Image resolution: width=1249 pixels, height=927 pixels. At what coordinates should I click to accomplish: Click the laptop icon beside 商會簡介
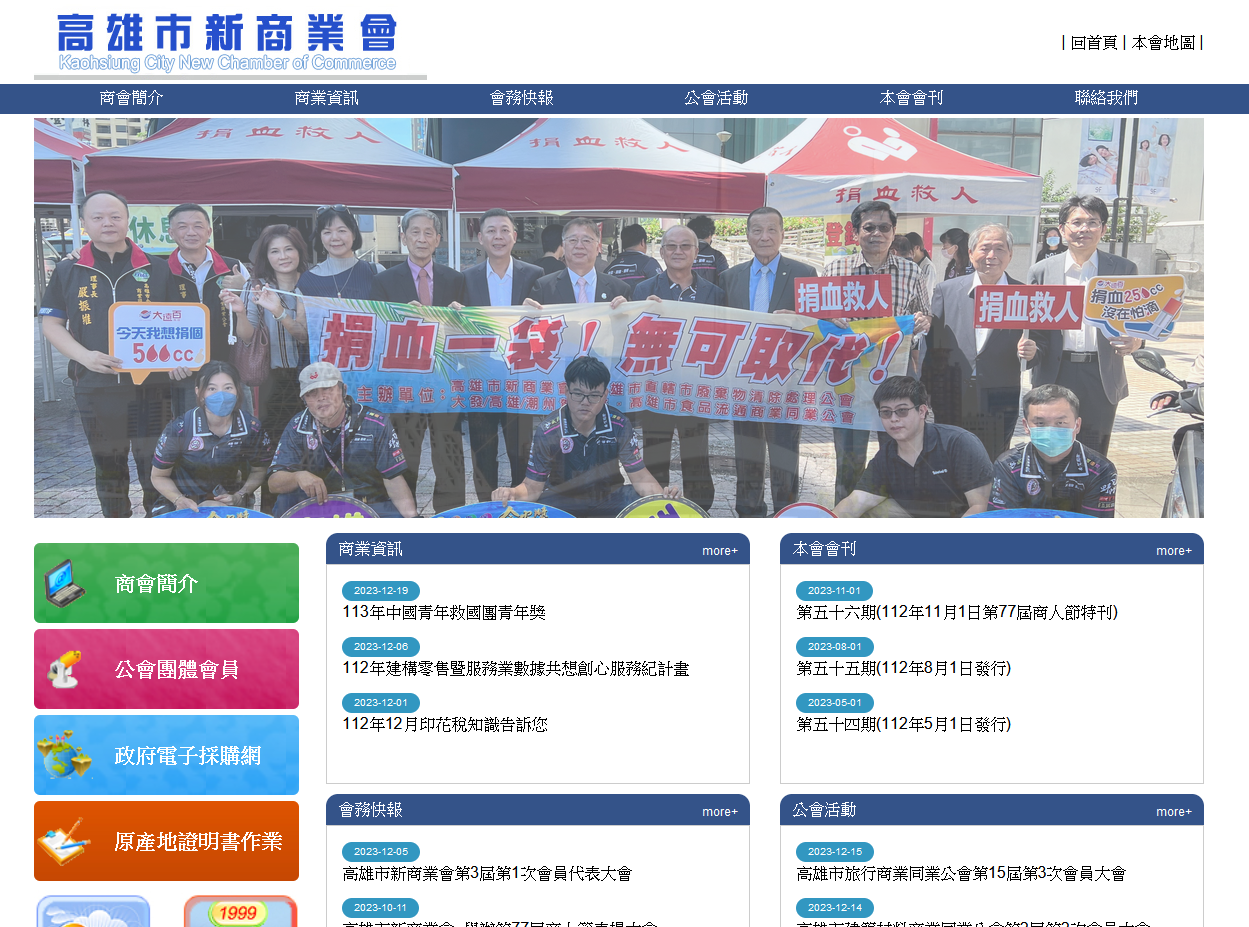[65, 583]
